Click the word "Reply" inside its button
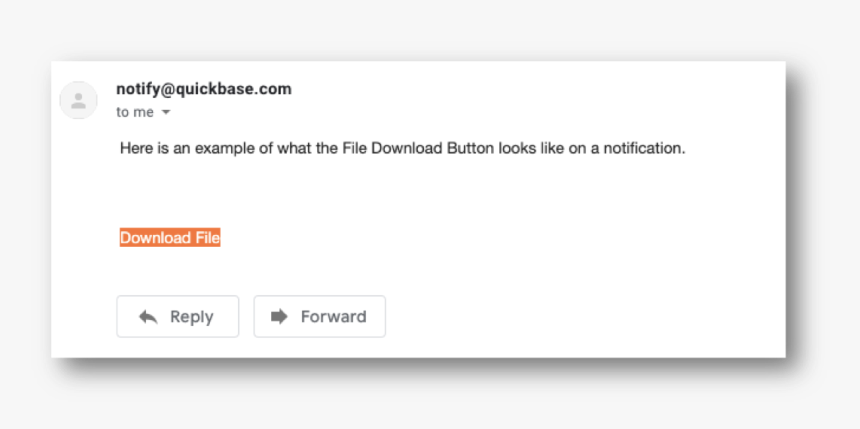The image size is (860, 429). click(191, 317)
